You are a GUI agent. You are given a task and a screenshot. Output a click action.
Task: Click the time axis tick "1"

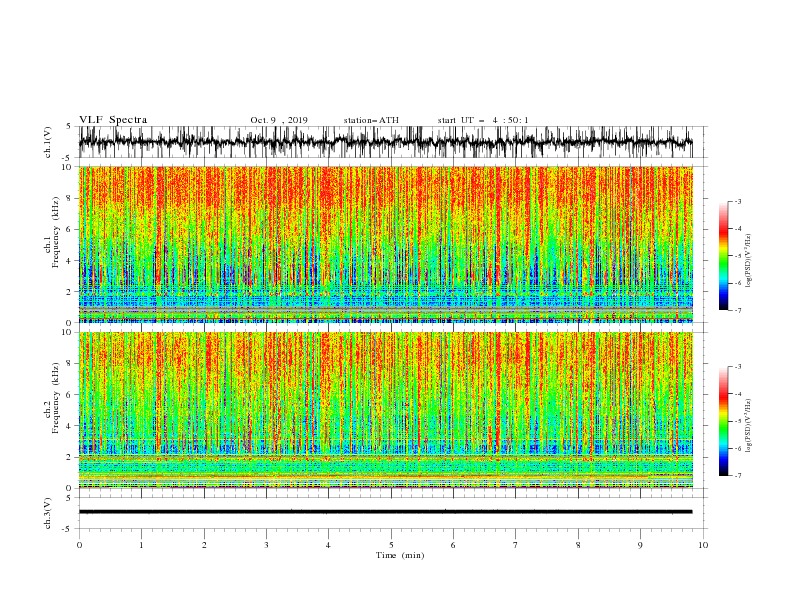(x=141, y=545)
